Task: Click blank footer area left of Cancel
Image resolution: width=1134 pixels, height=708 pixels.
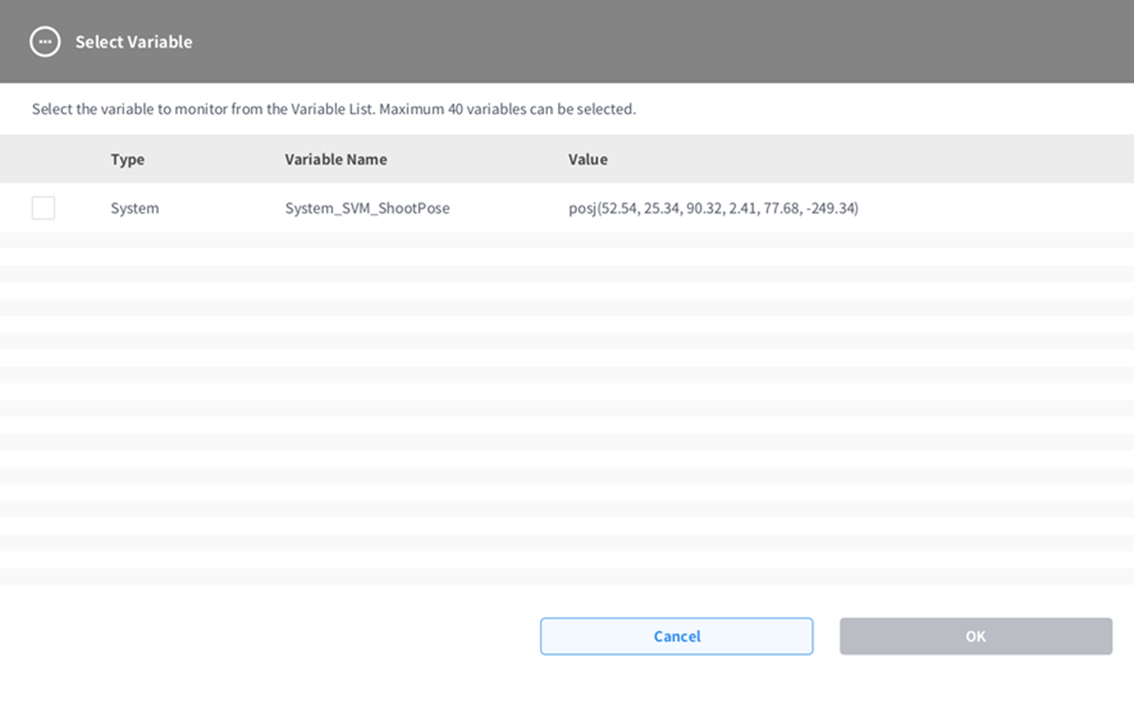Action: pos(270,636)
